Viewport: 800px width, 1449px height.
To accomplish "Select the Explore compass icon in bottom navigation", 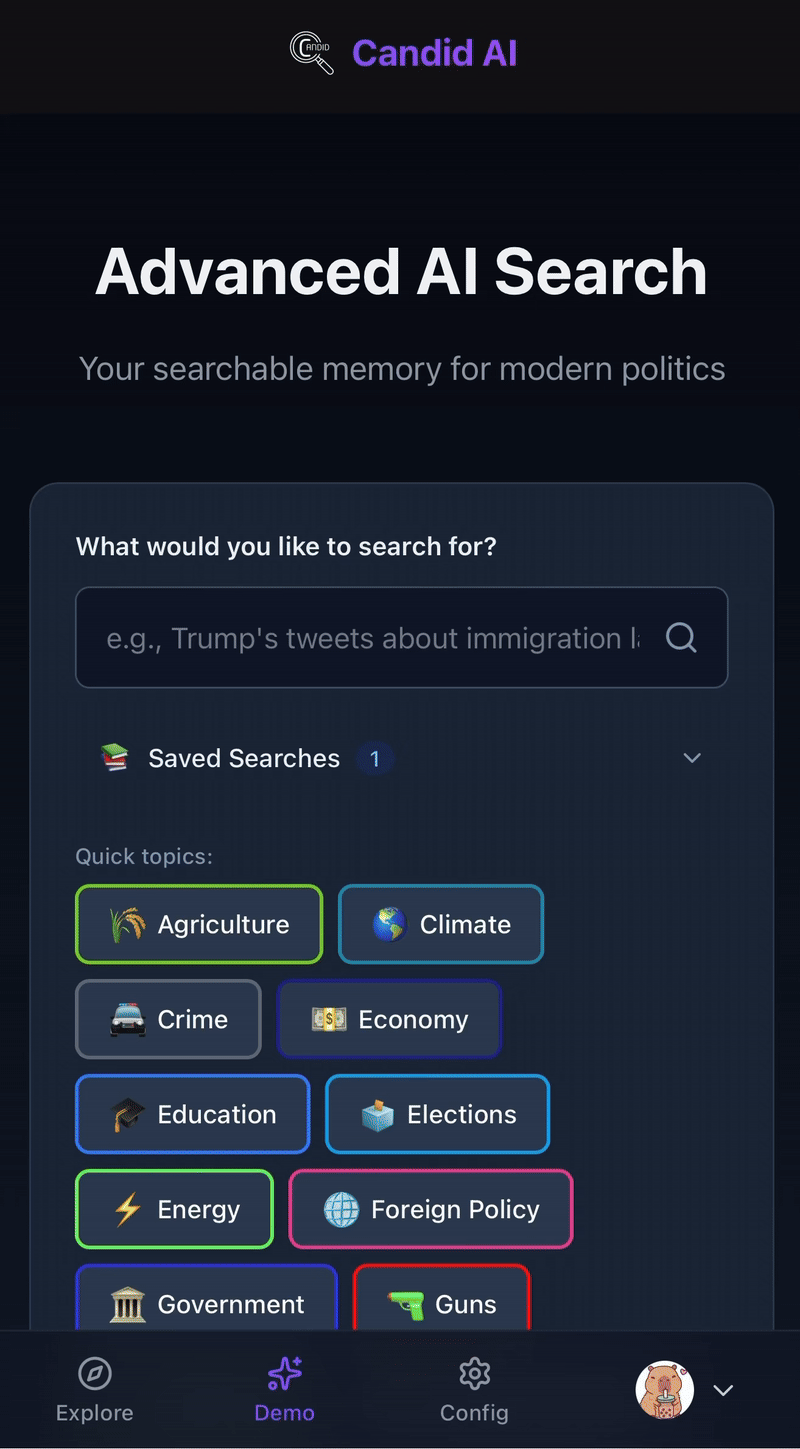I will pos(94,1374).
